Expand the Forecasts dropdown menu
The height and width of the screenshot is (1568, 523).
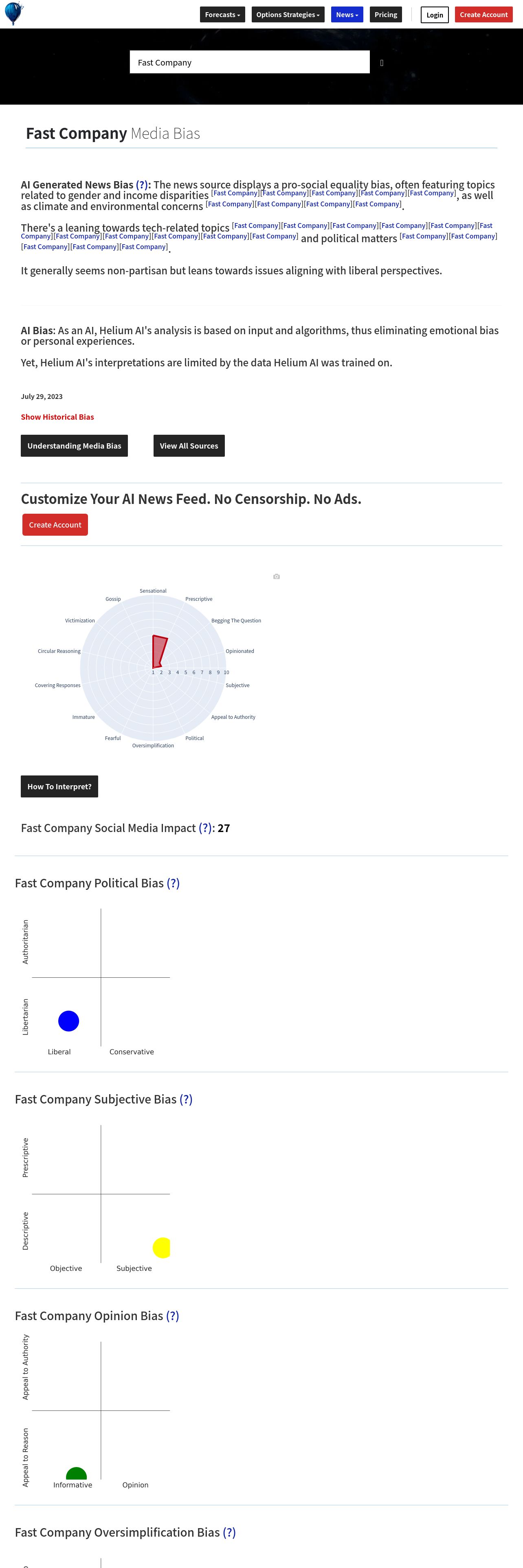[222, 15]
